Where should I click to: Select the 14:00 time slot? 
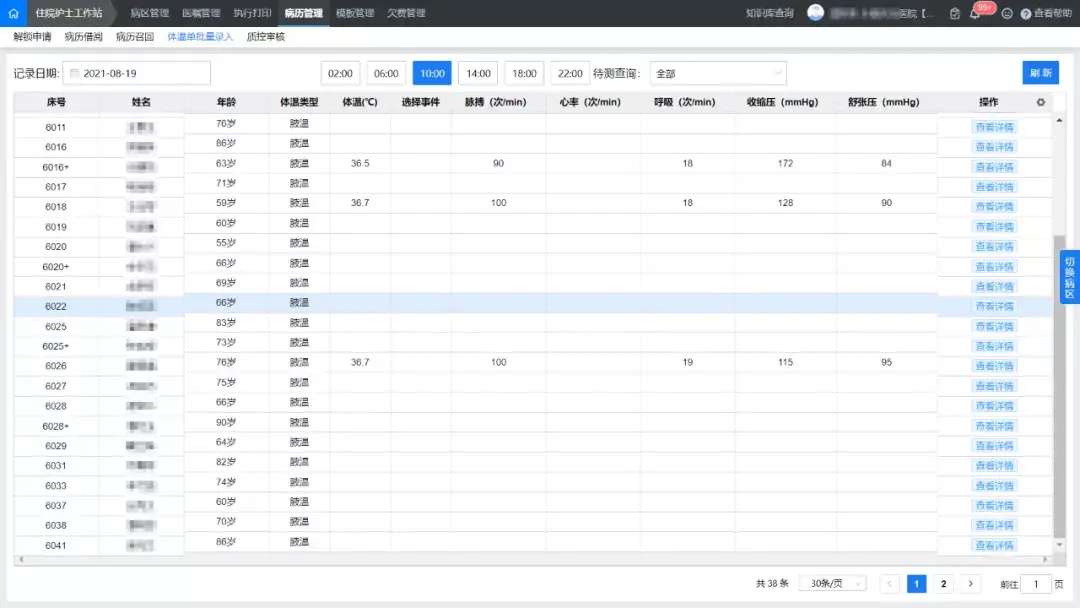[x=478, y=74]
